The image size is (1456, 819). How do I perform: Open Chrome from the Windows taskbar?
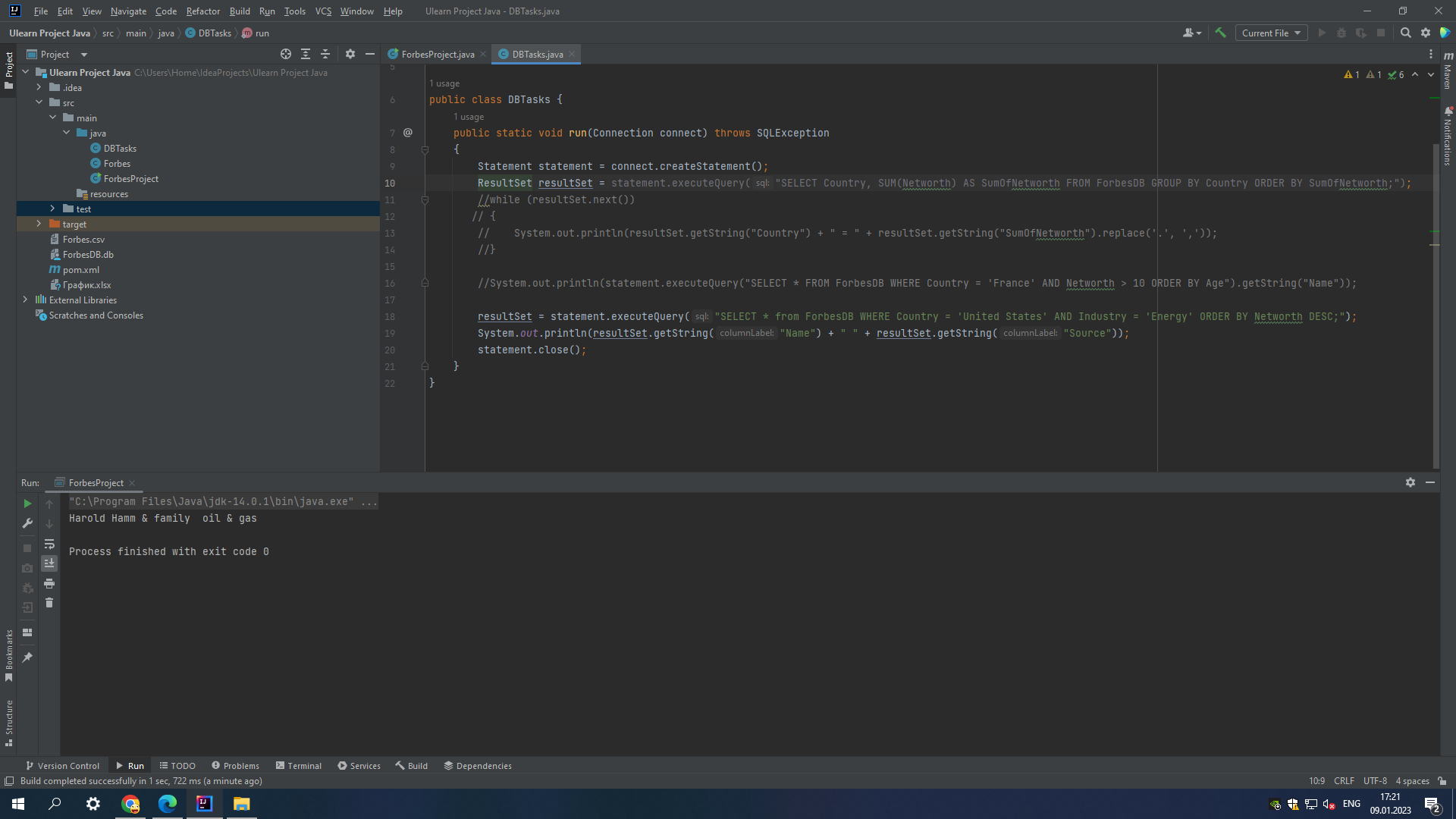[x=130, y=804]
